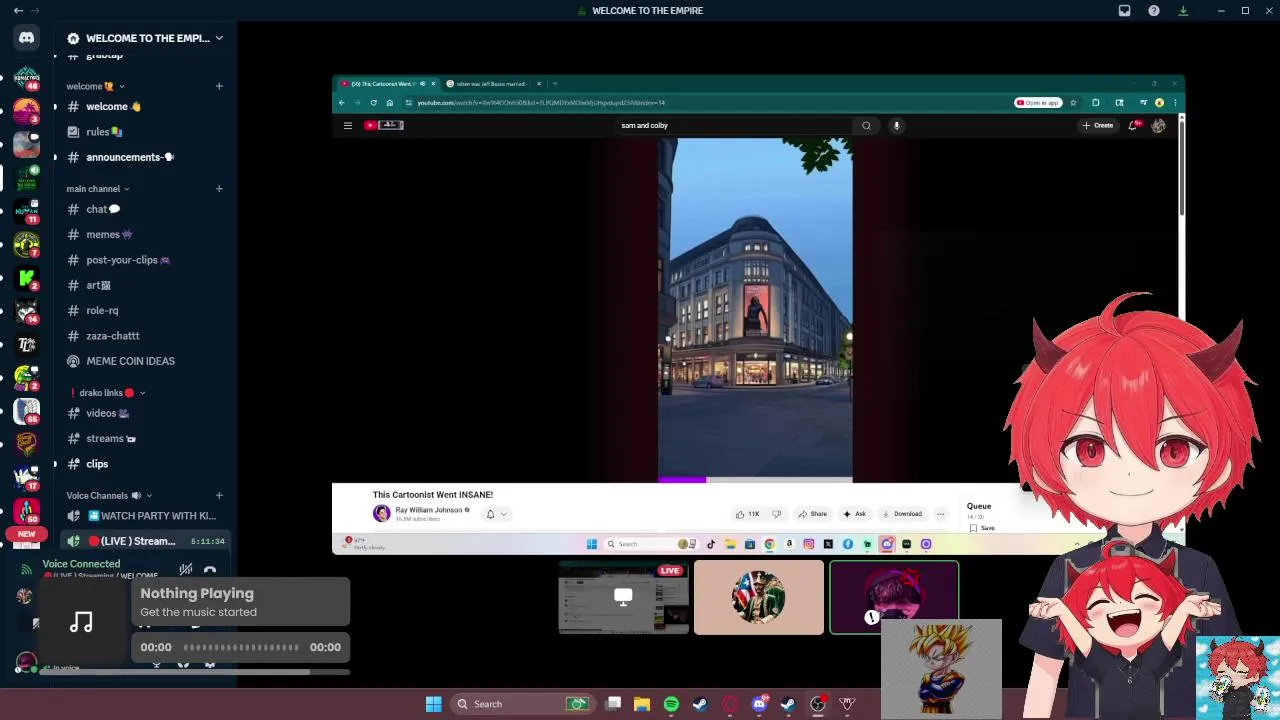Click the Ask button under video
The width and height of the screenshot is (1280, 720).
click(x=855, y=514)
